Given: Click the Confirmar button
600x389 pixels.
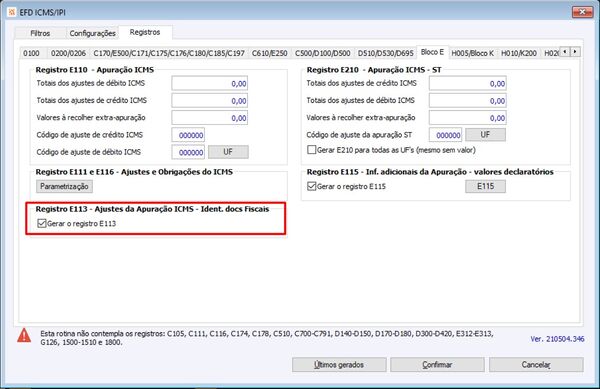Looking at the screenshot, I should point(437,365).
